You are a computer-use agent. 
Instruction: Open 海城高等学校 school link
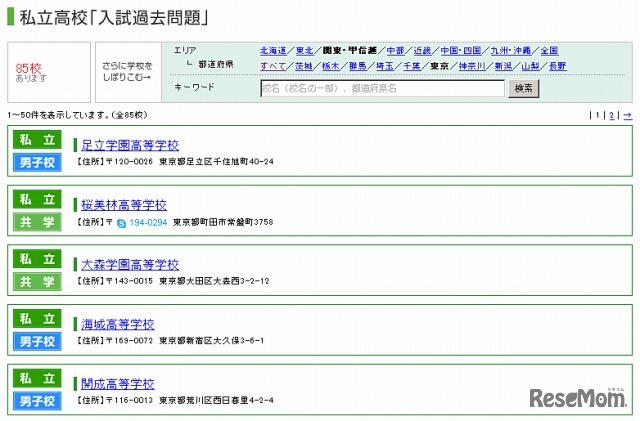pyautogui.click(x=118, y=324)
